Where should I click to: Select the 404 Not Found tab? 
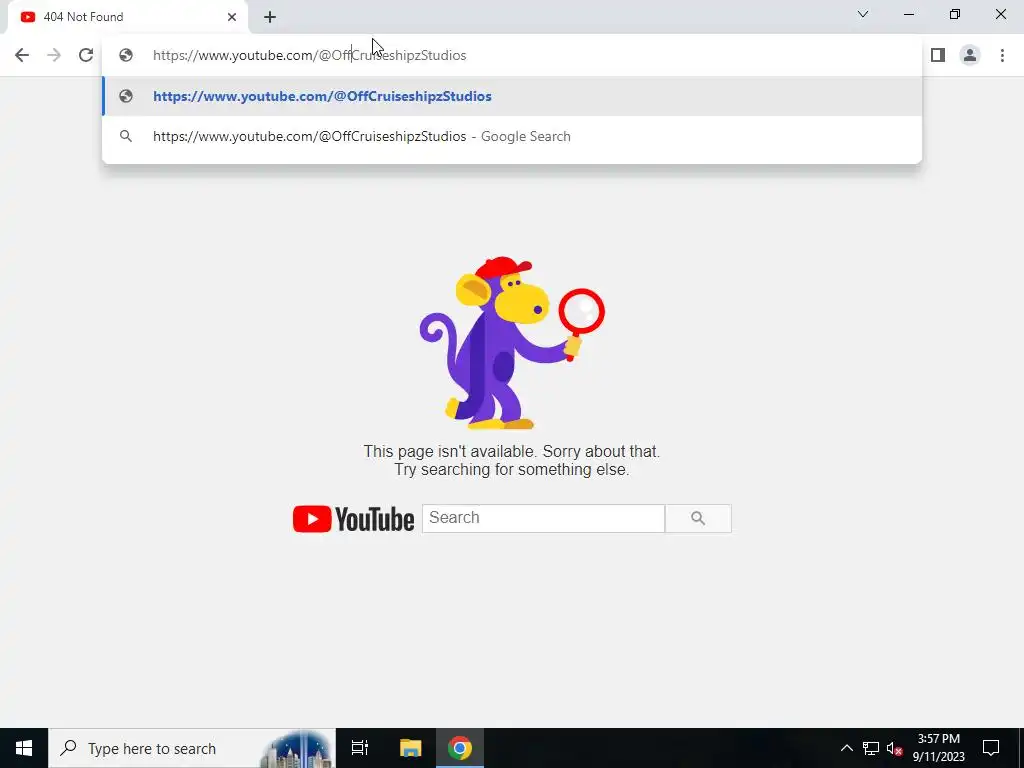tap(128, 17)
